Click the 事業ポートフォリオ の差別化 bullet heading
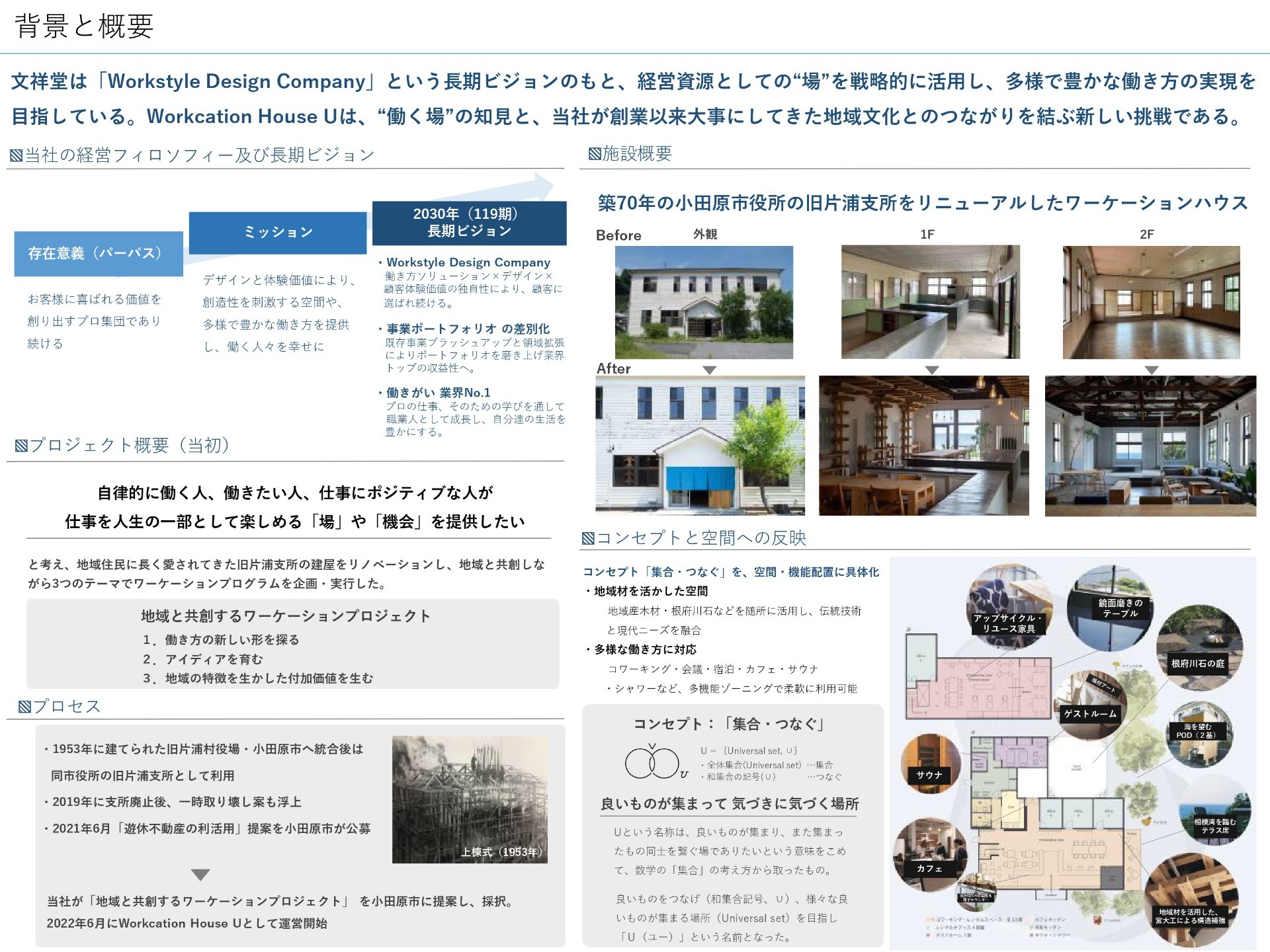The width and height of the screenshot is (1270, 952). click(468, 329)
